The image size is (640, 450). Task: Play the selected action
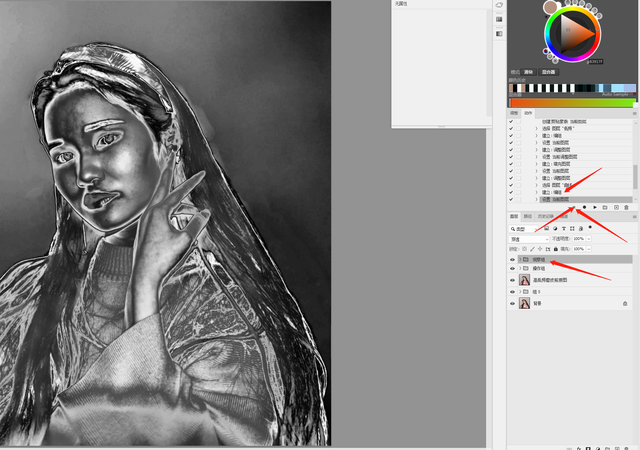[595, 207]
